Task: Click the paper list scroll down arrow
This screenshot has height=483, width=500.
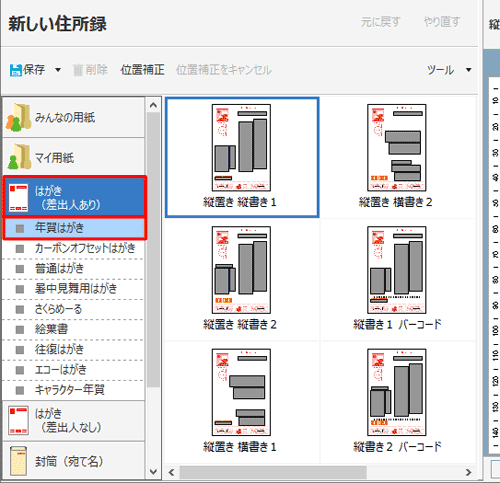Action: (153, 472)
